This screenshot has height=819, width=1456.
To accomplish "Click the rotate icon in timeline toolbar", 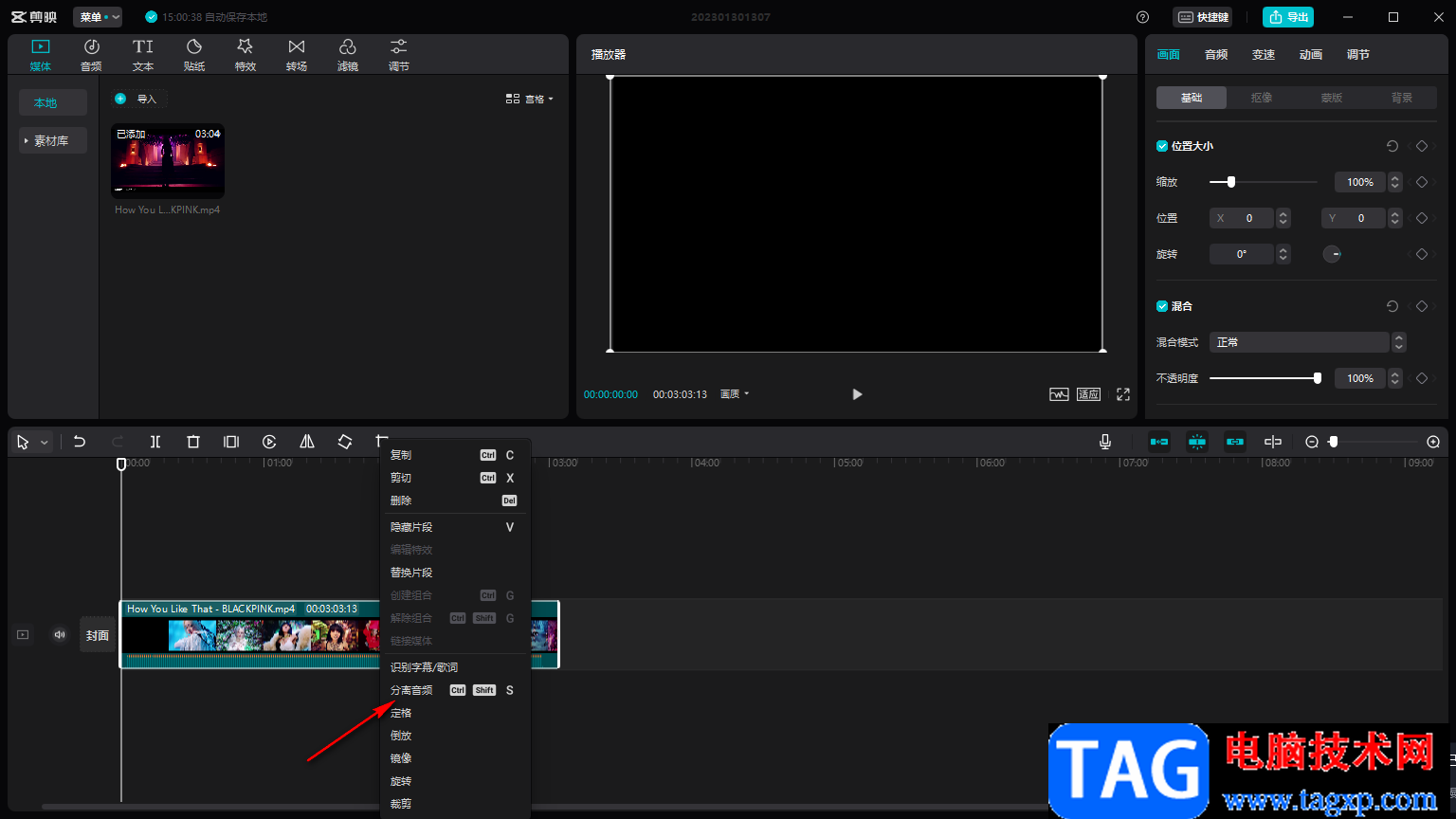I will pos(345,442).
